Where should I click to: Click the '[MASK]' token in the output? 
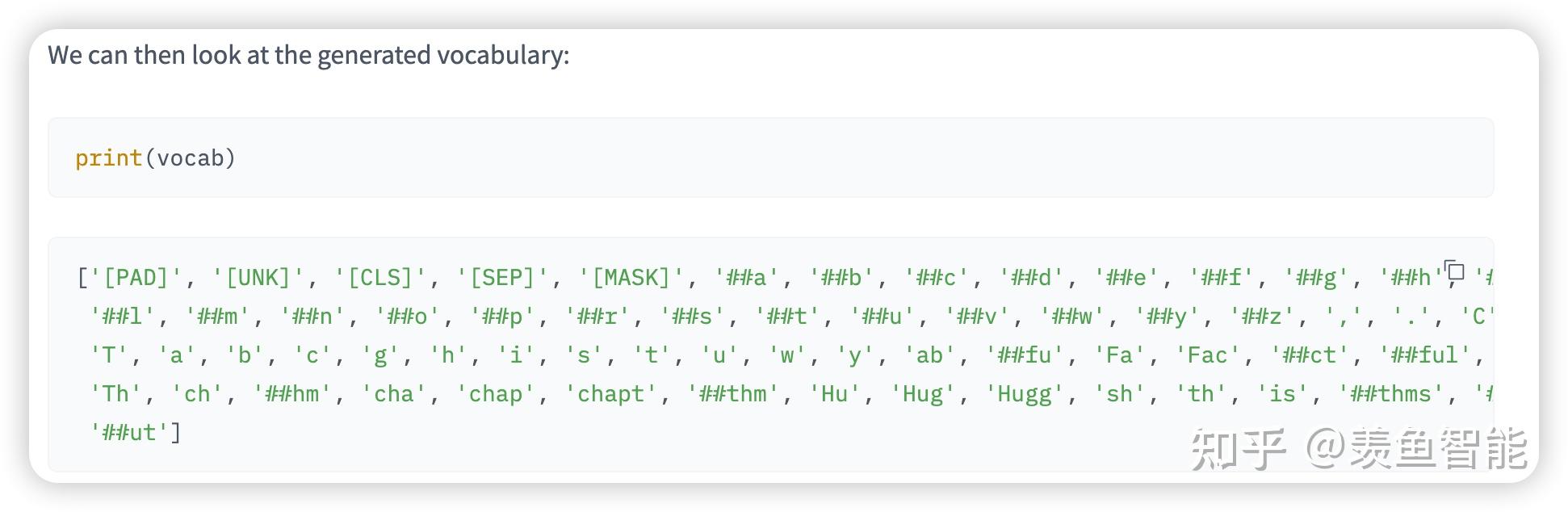(x=631, y=278)
